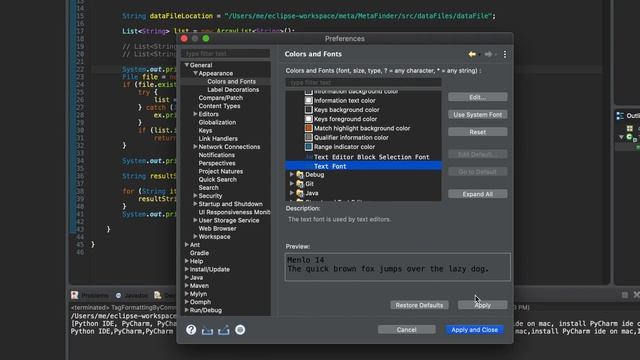Viewport: 640px width, 360px height.
Task: Collapse the General preferences node
Action: click(x=187, y=65)
